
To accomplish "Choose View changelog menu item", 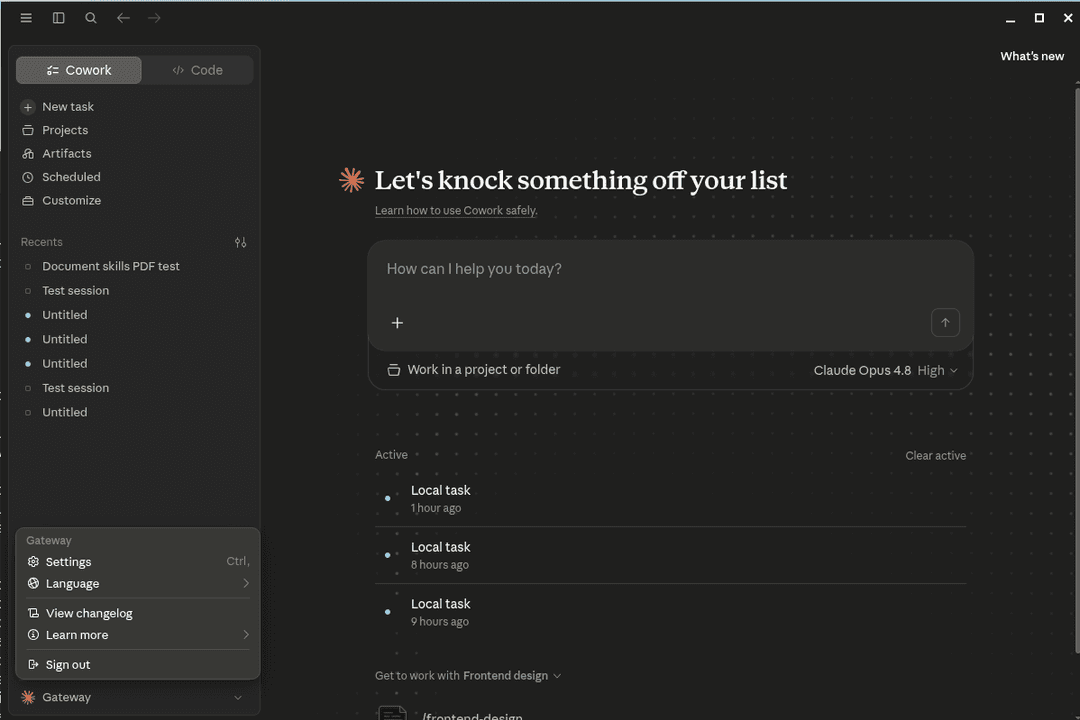I will [138, 613].
